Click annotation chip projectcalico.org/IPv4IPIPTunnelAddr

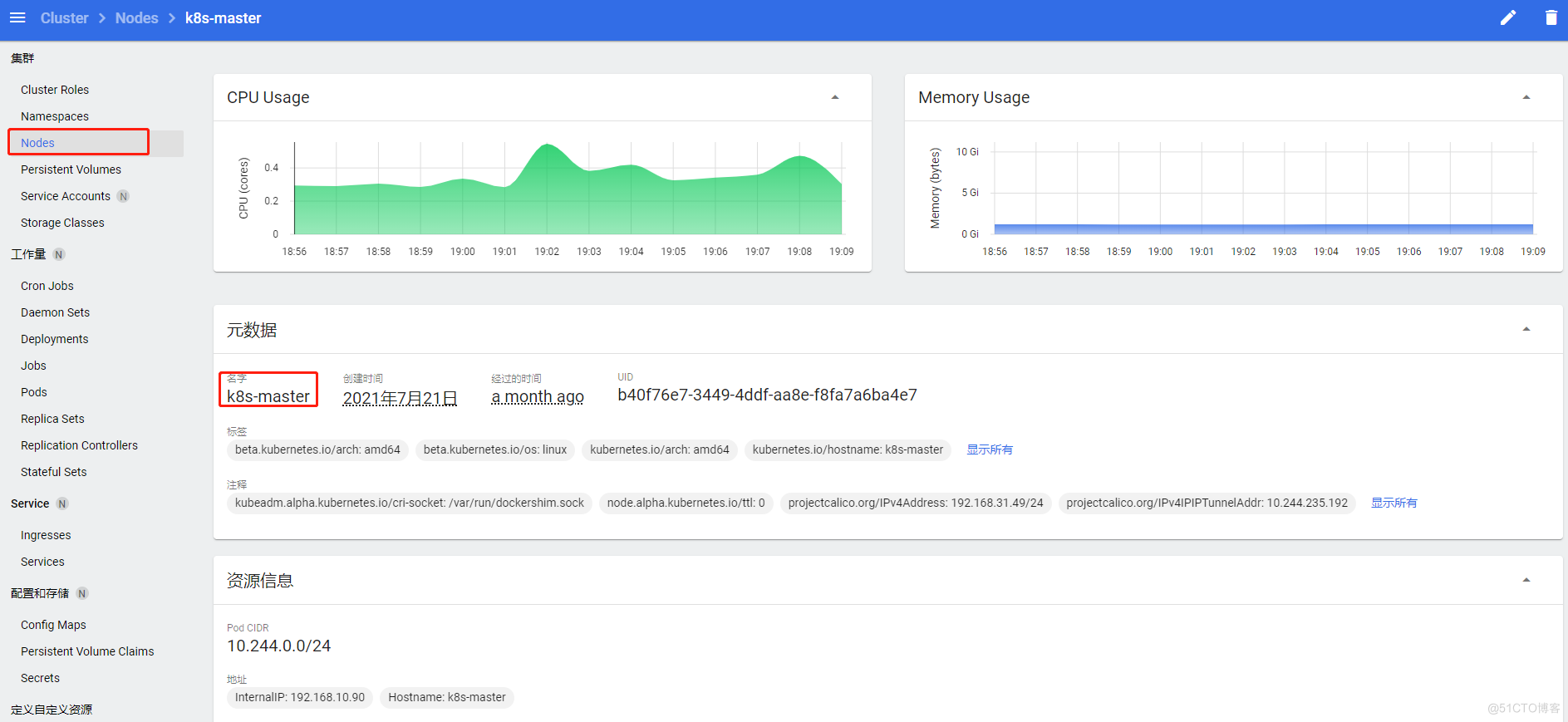[1207, 503]
